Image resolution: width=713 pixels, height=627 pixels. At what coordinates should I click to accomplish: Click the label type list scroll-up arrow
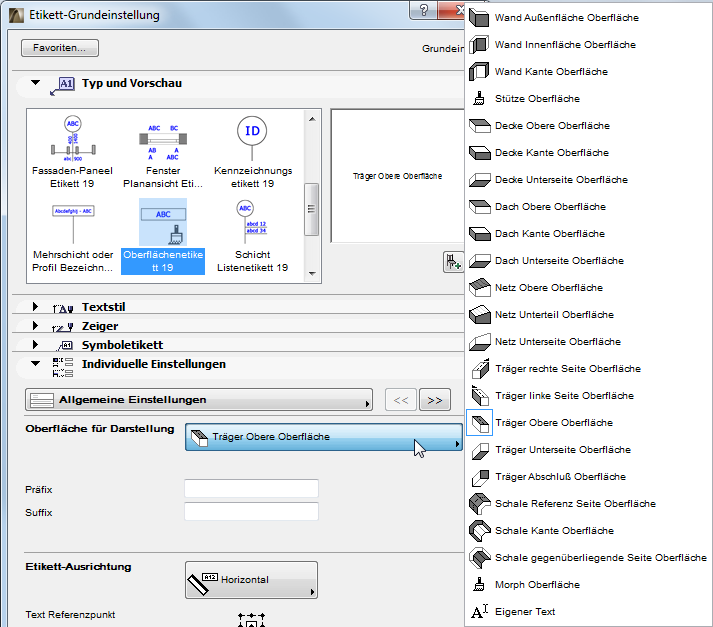pyautogui.click(x=312, y=119)
